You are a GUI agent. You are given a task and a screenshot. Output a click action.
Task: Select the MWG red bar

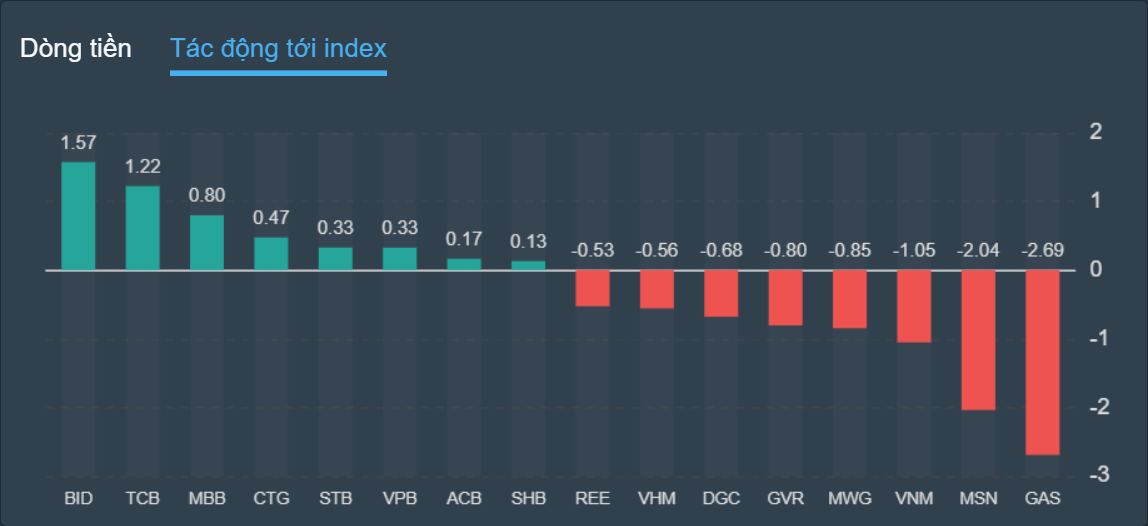(x=849, y=299)
